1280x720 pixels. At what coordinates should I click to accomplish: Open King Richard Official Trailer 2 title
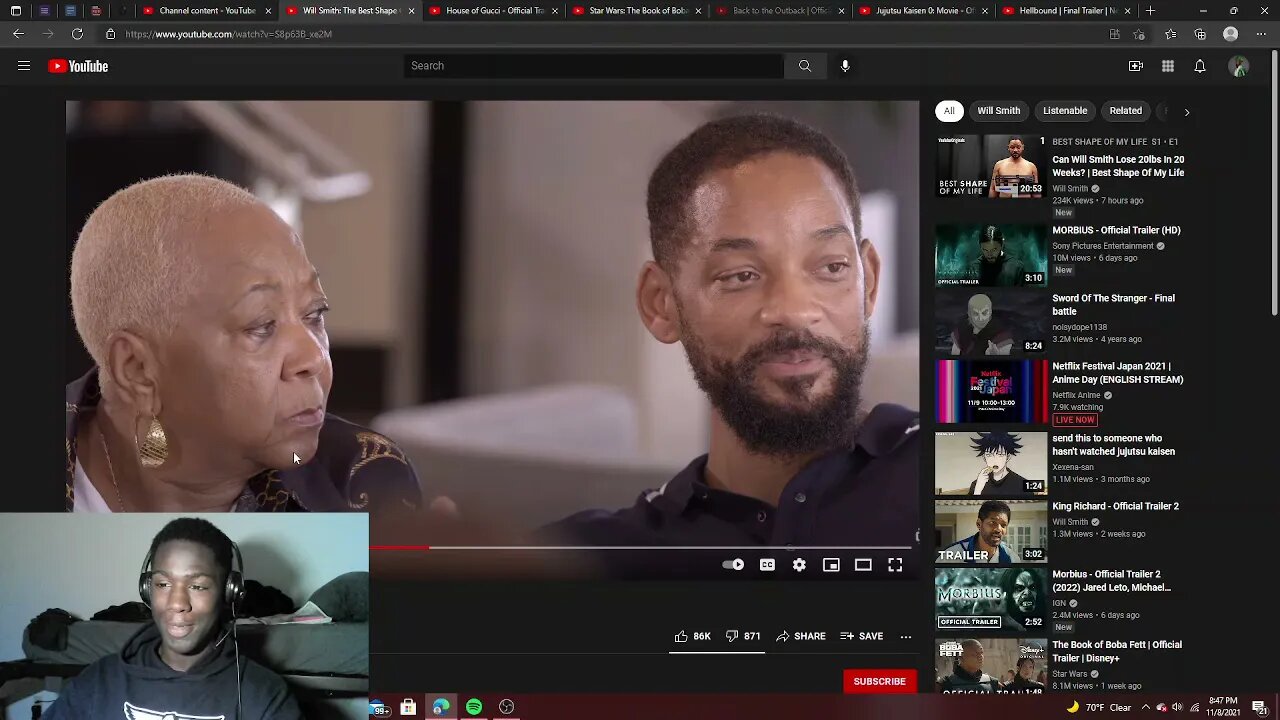1115,506
